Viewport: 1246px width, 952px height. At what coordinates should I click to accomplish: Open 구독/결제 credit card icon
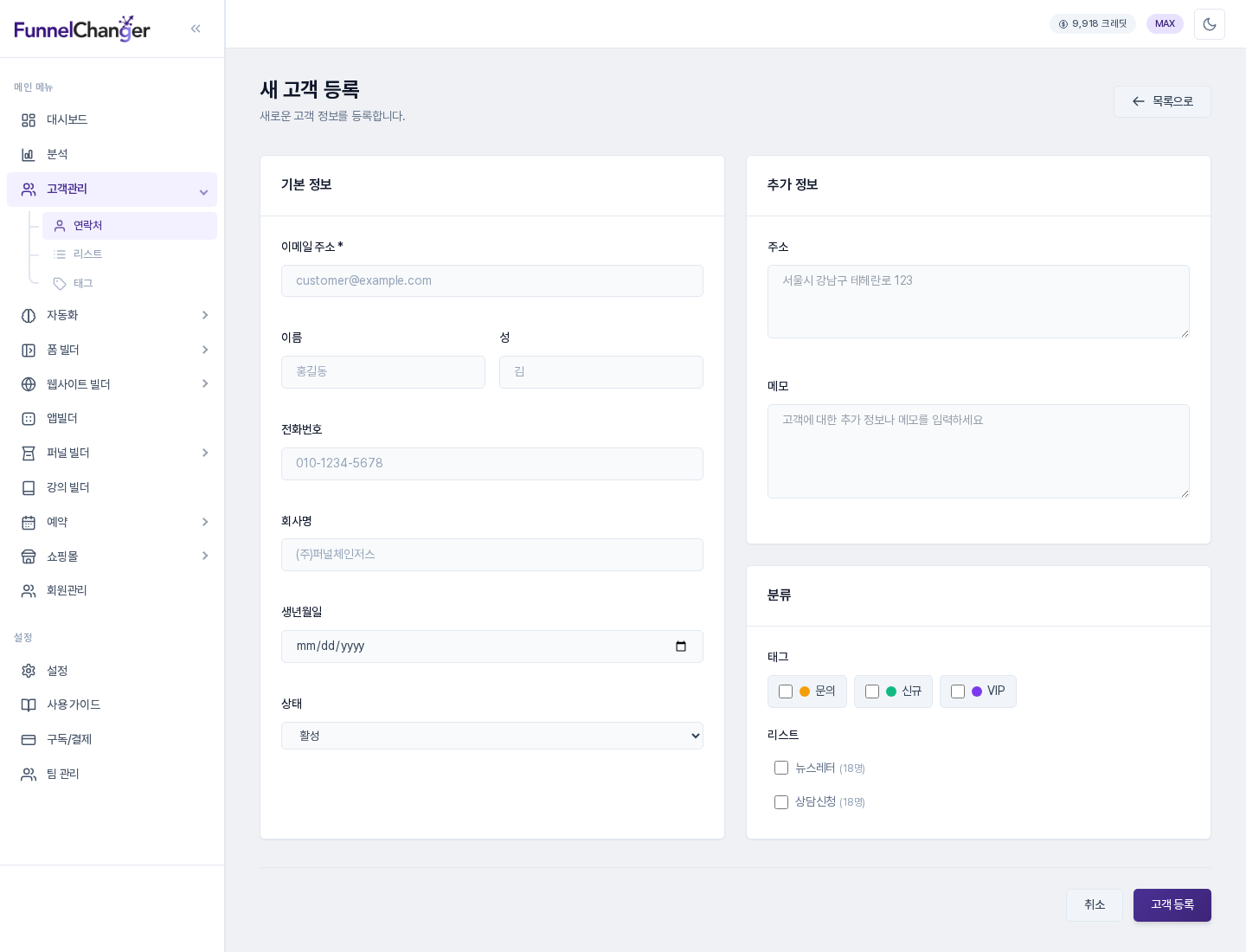point(29,740)
